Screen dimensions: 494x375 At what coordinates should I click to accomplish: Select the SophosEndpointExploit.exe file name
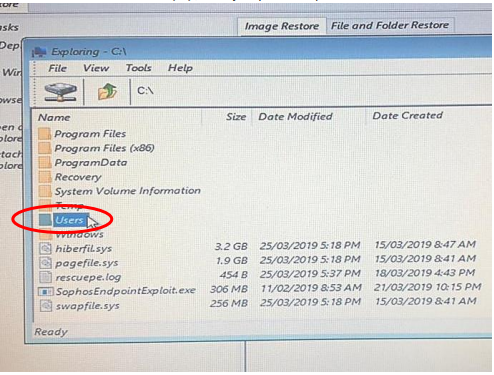click(x=126, y=291)
